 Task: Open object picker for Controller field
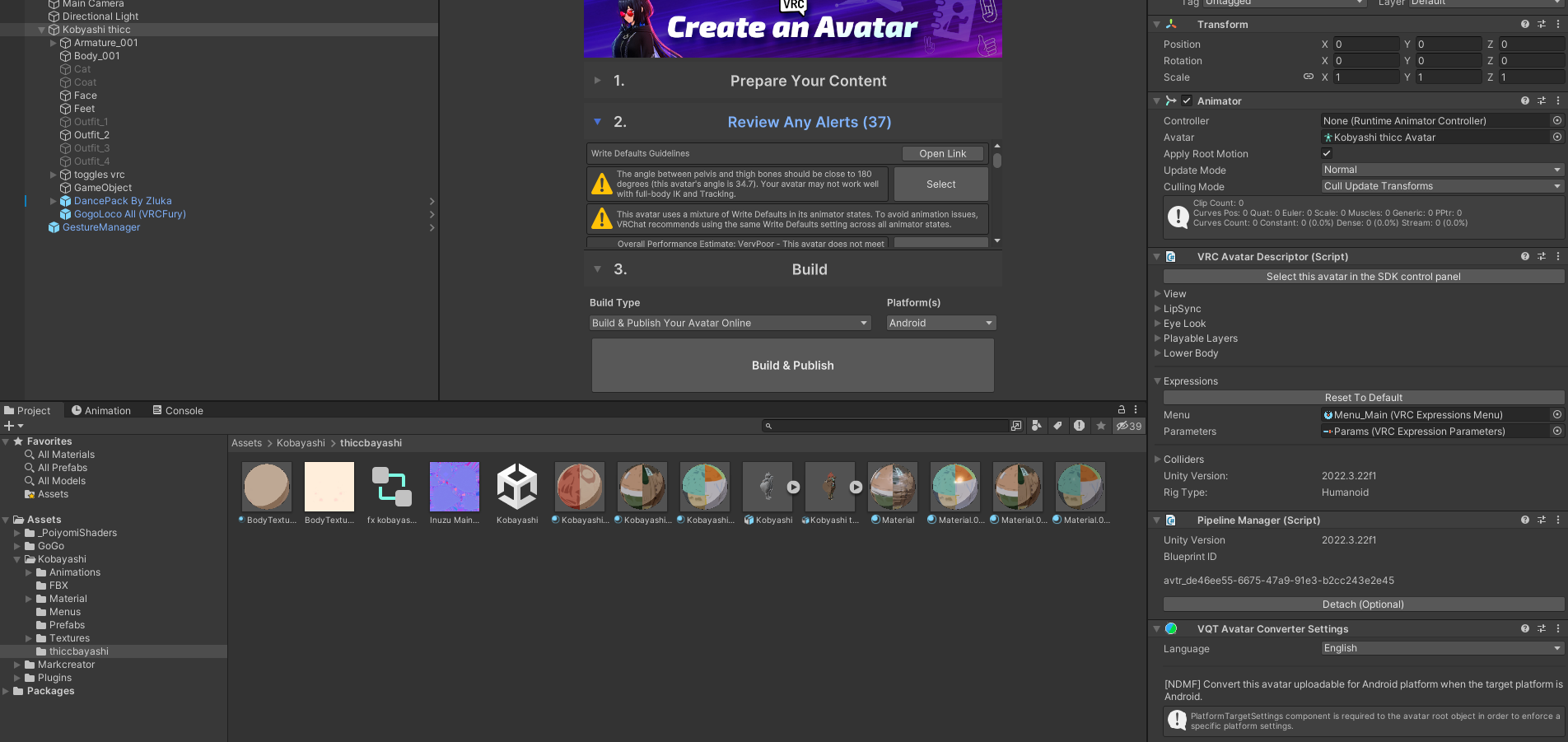click(1557, 120)
